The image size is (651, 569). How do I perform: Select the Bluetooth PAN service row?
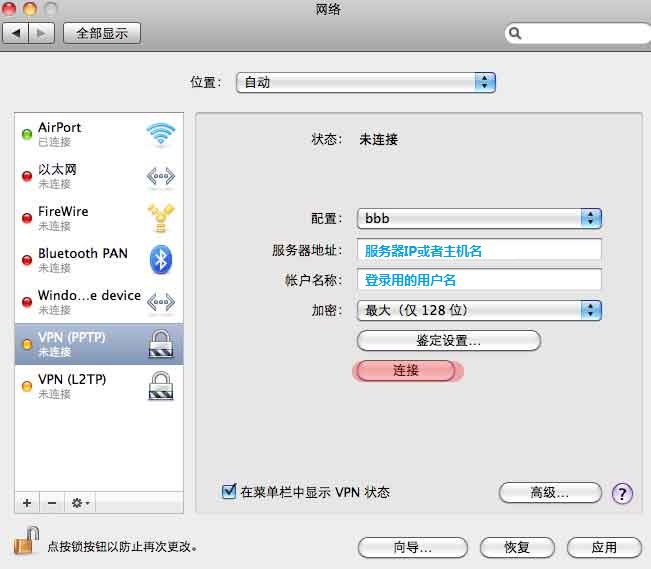(99, 260)
